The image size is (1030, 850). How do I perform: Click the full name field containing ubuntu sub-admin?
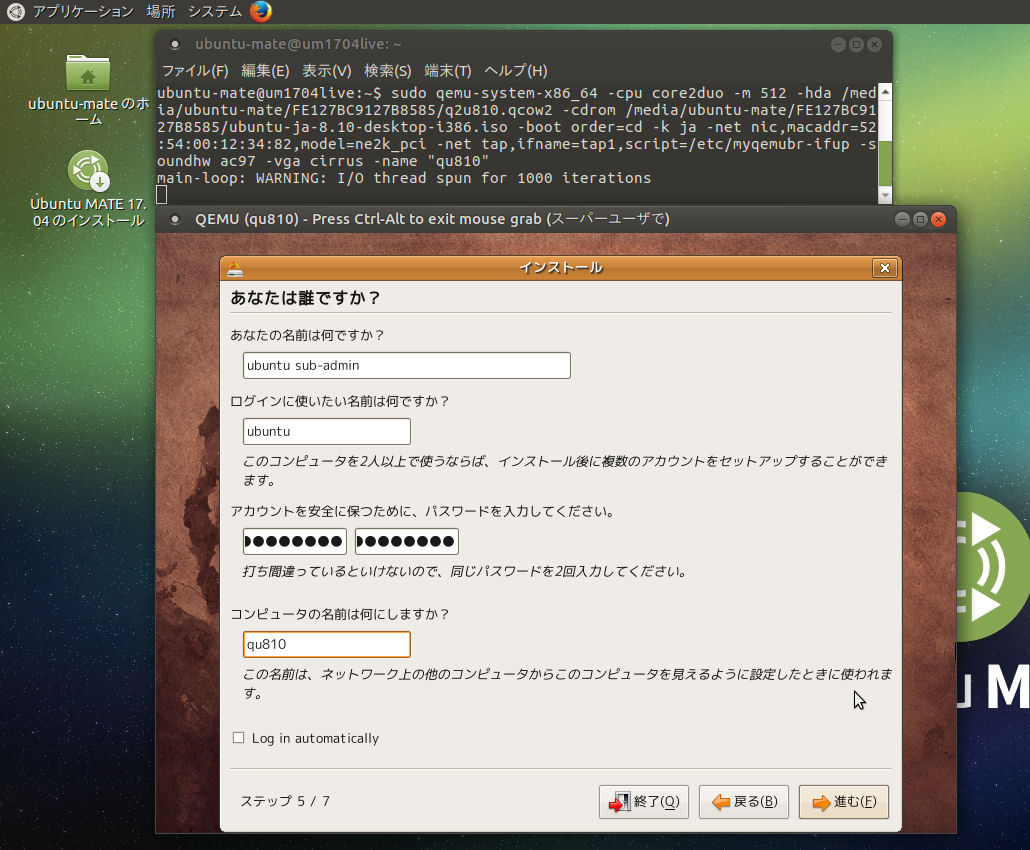coord(407,365)
